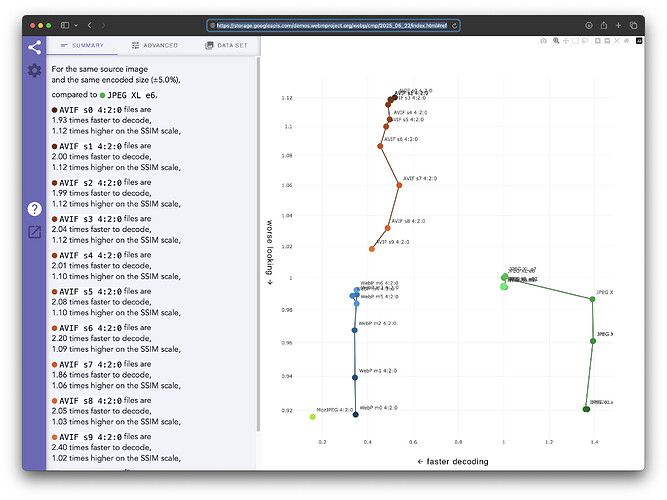Screen dimensions: 667x500
Task: Click the AVIF s8 4:2:0 data point
Action: 388,228
